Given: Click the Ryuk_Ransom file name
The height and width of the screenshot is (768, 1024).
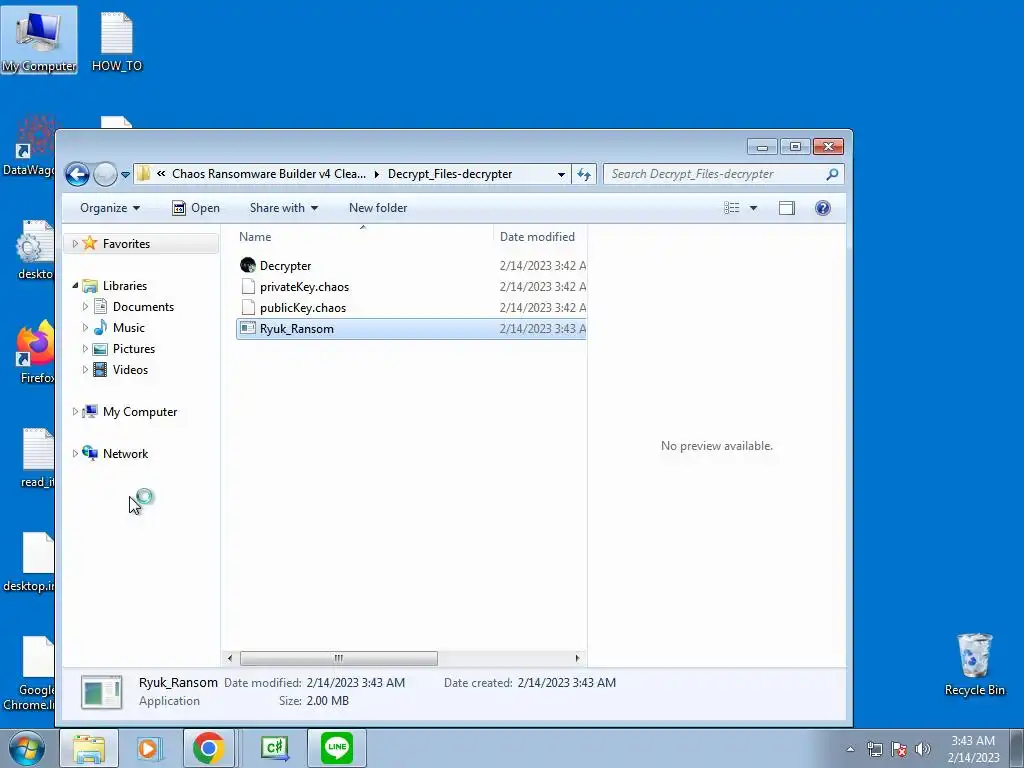Looking at the screenshot, I should pyautogui.click(x=296, y=328).
